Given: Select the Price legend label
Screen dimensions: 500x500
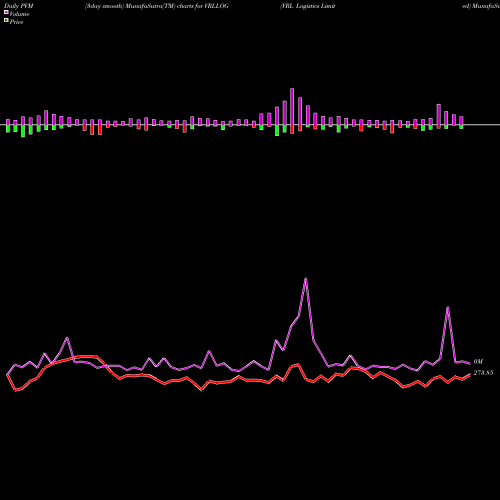Looking at the screenshot, I should click(16, 22).
